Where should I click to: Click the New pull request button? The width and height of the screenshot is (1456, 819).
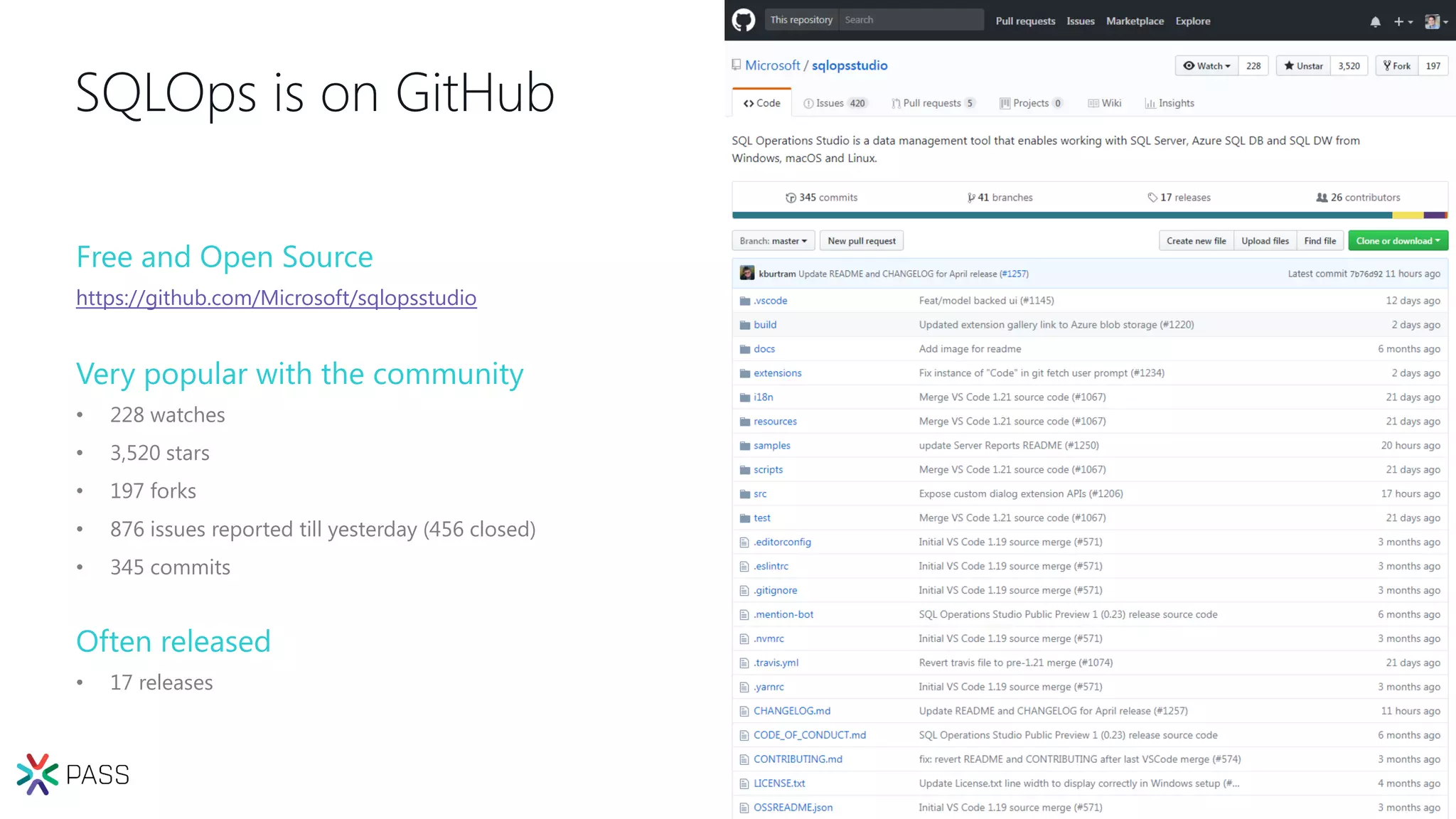pos(862,241)
